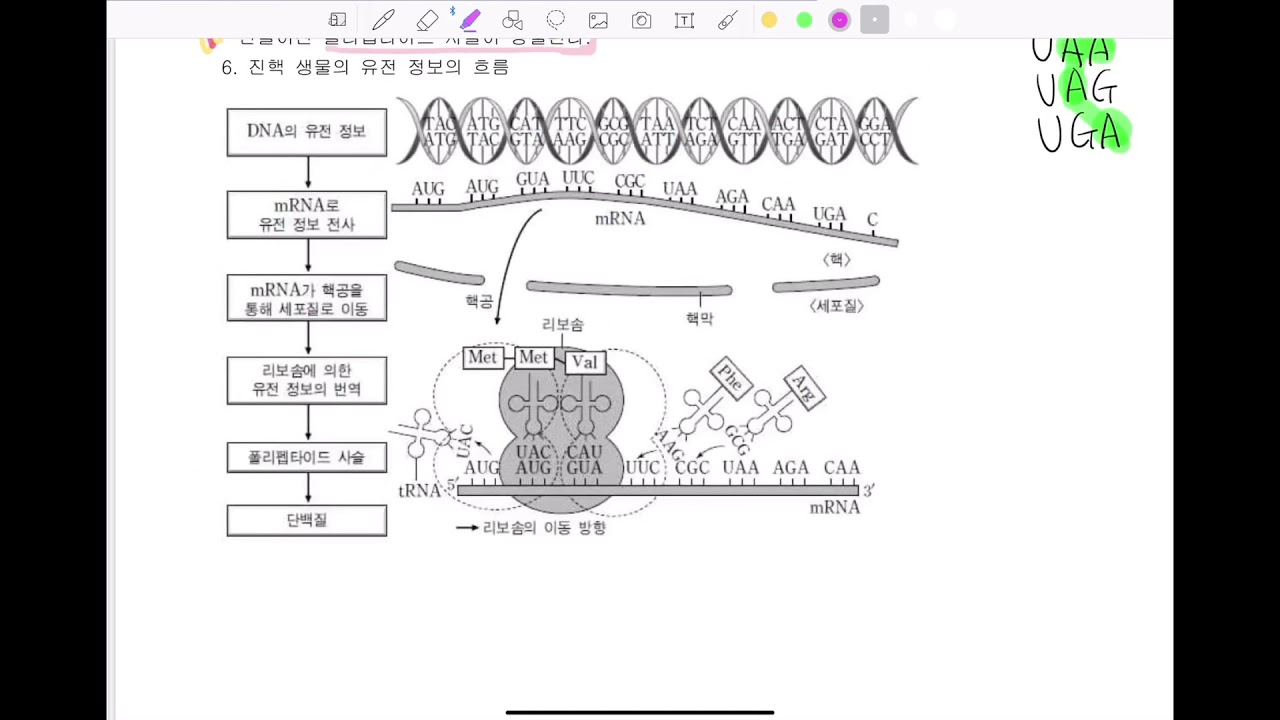Select the Eraser tool
The width and height of the screenshot is (1280, 720).
point(427,20)
